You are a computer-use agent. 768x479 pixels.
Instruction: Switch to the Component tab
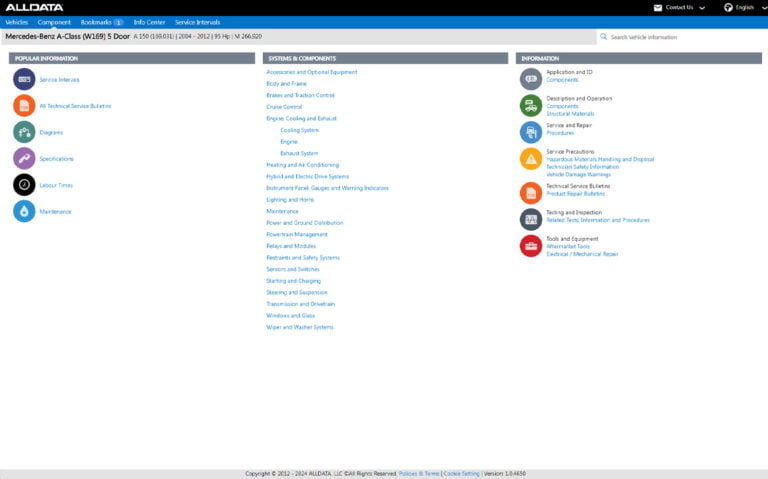(x=54, y=22)
